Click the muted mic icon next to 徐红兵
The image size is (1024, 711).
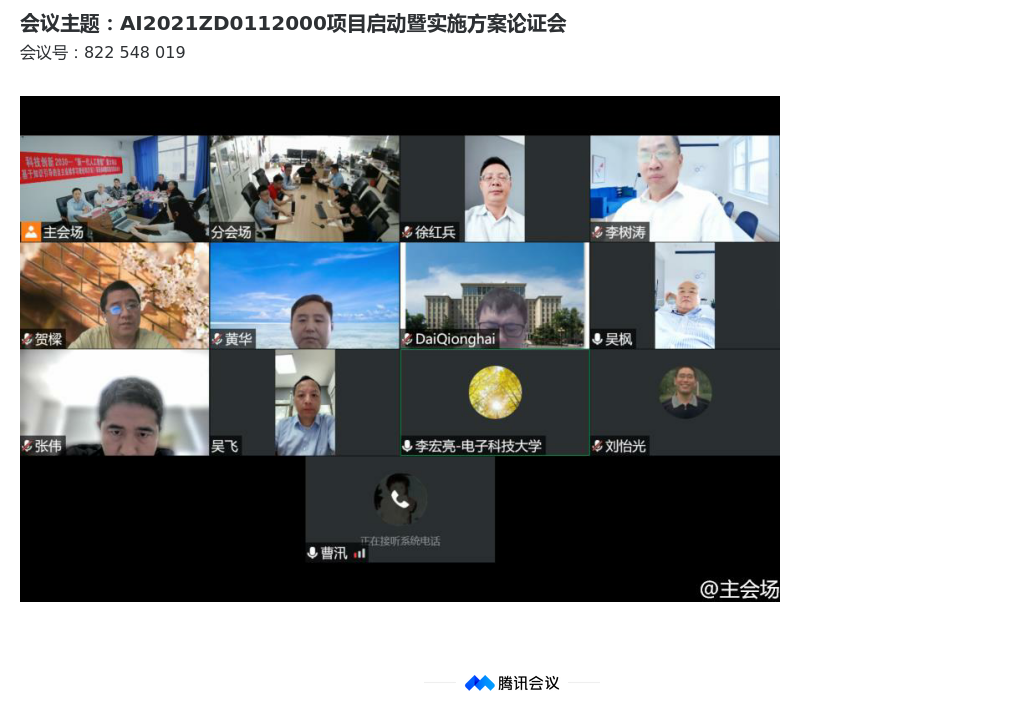pos(408,233)
